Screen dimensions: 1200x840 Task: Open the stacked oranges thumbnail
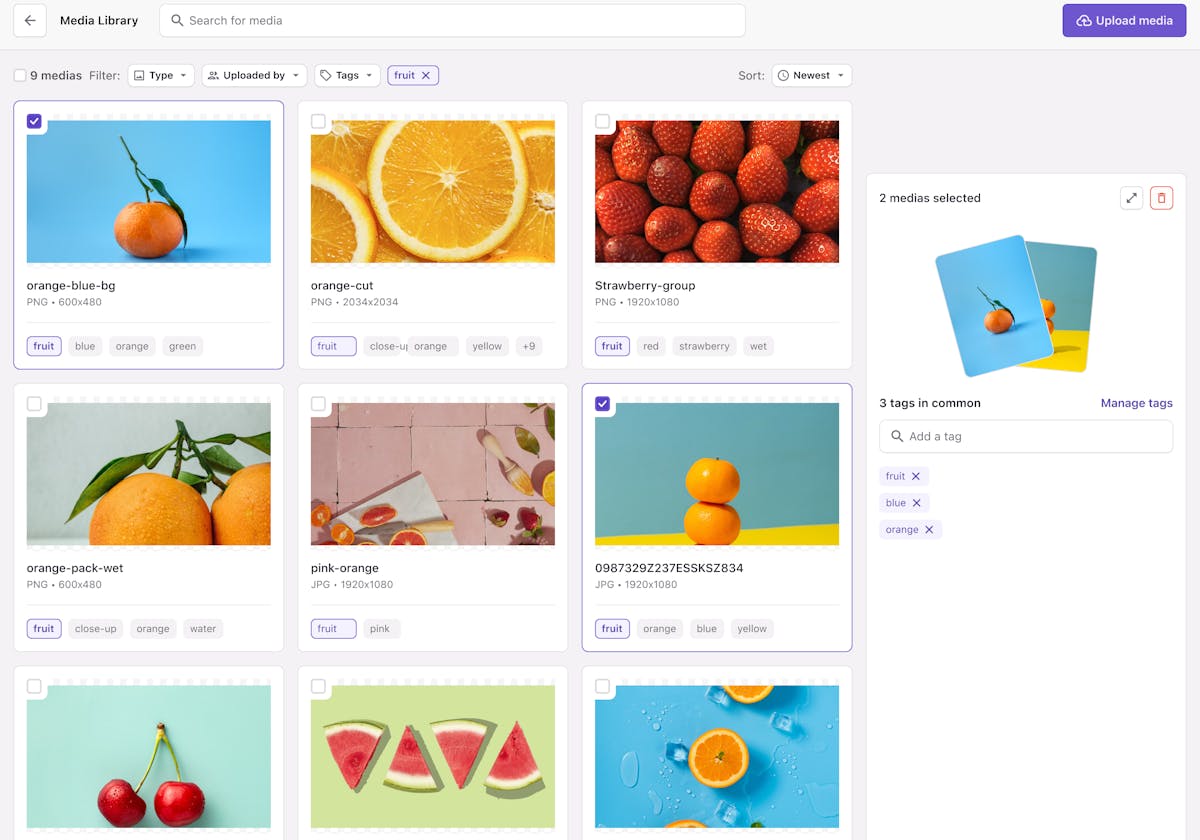717,474
